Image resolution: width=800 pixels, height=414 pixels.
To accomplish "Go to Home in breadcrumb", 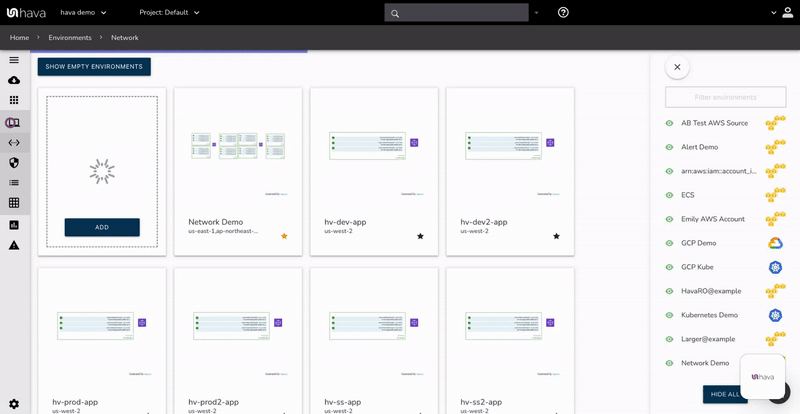I will pyautogui.click(x=19, y=37).
